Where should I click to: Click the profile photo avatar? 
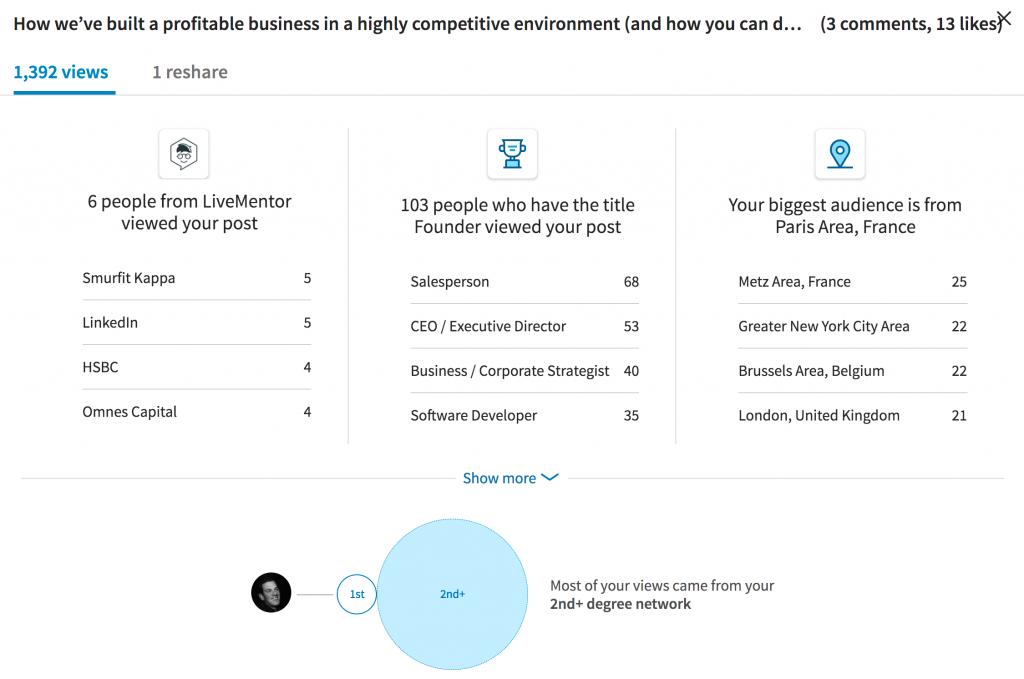[271, 593]
